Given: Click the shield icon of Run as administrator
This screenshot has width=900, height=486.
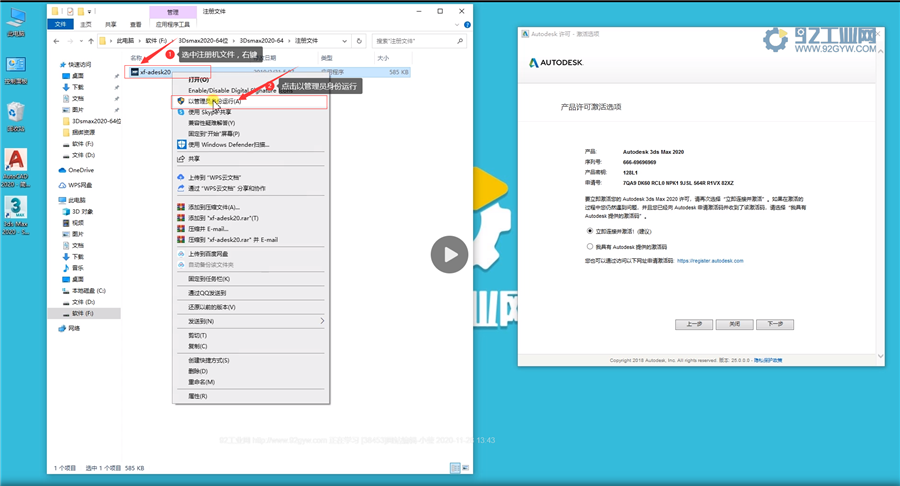Looking at the screenshot, I should (181, 101).
